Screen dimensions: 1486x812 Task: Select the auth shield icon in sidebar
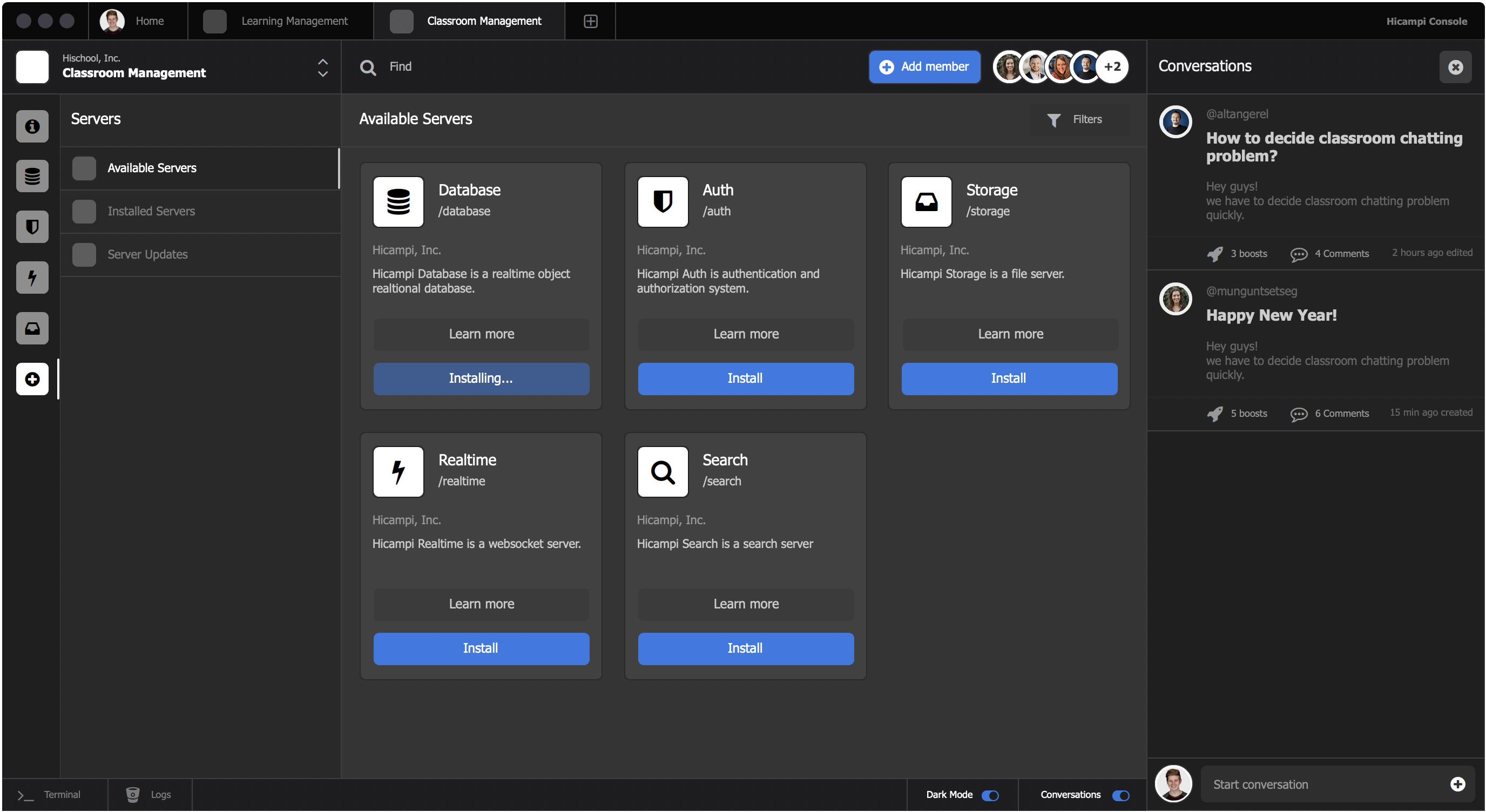point(32,227)
